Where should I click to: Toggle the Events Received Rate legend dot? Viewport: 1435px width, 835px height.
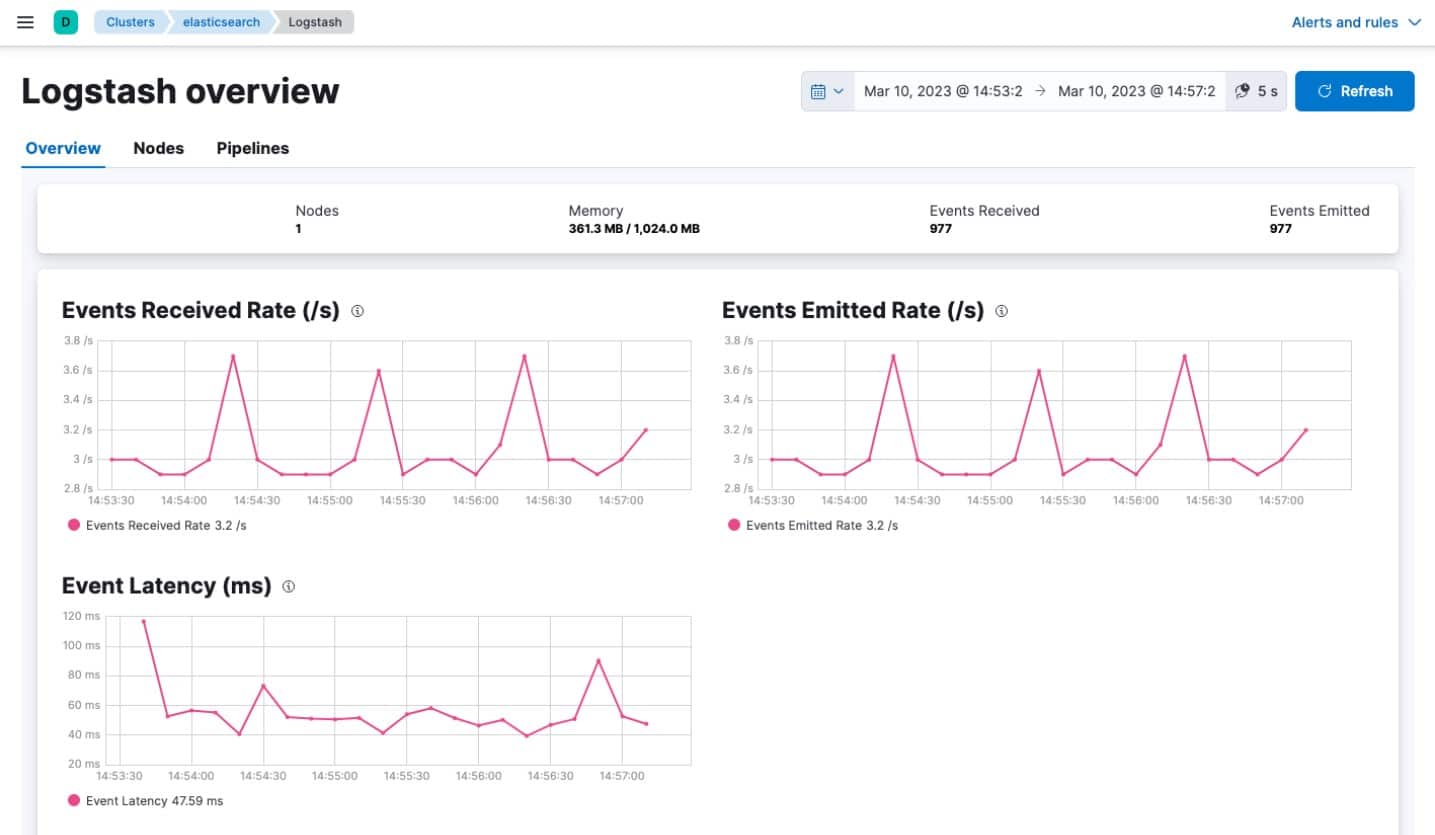pos(74,525)
